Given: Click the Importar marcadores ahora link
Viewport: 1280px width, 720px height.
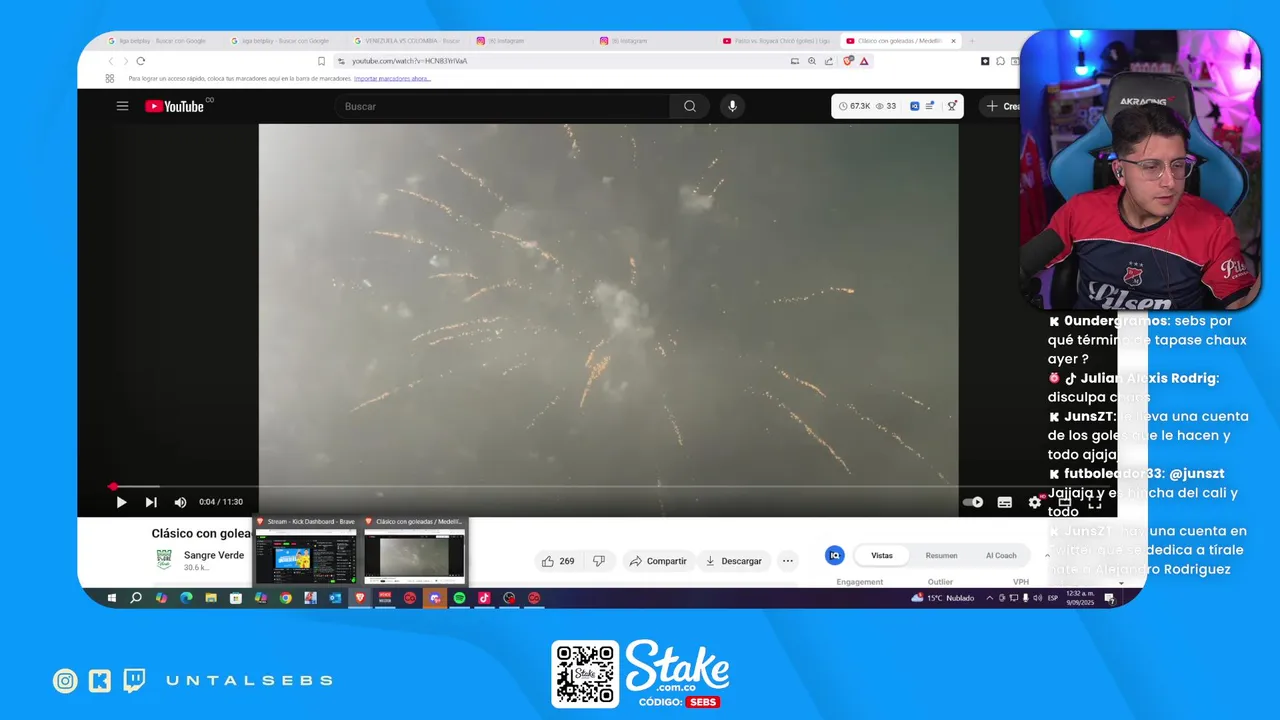Looking at the screenshot, I should coord(392,78).
